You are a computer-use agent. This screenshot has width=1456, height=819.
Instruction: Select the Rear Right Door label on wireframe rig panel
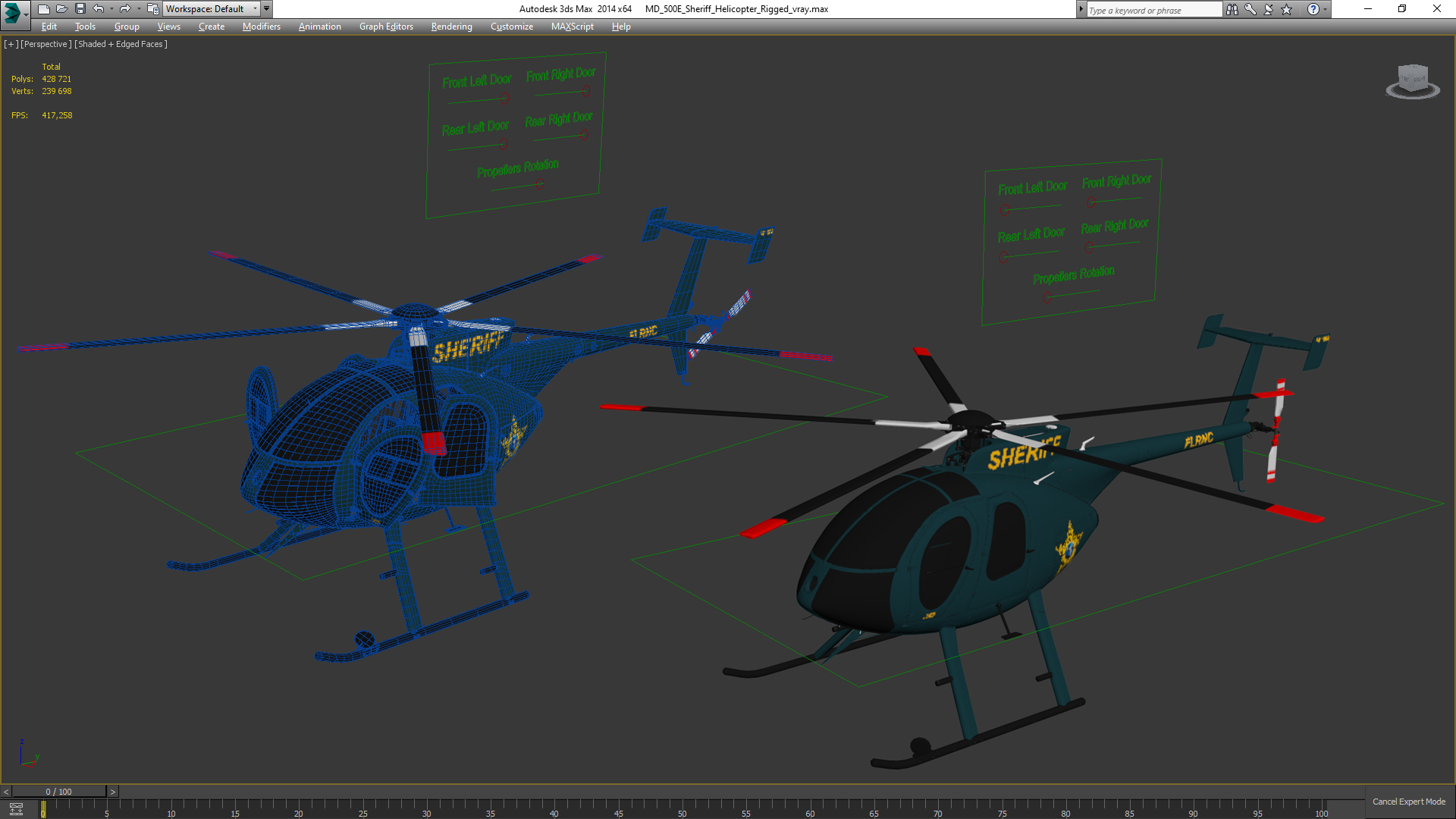(x=559, y=119)
